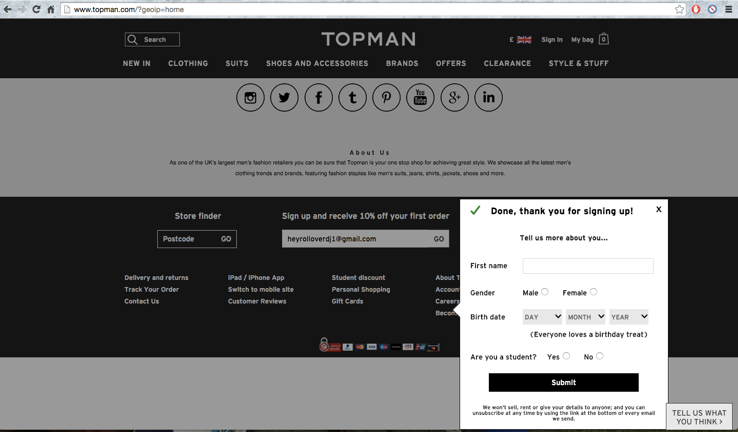
Task: Open Track Your Order link
Action: 152,289
